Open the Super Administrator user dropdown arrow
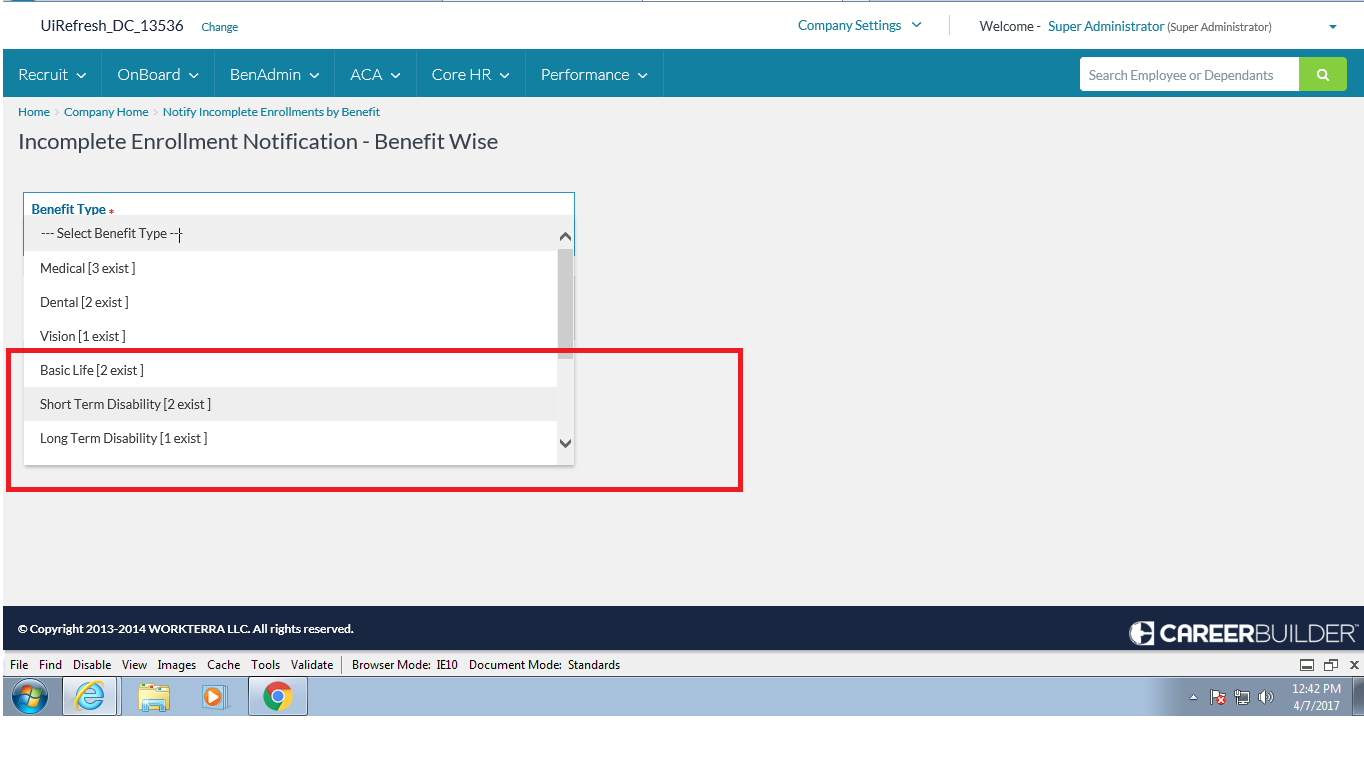1364x768 pixels. pyautogui.click(x=1332, y=27)
